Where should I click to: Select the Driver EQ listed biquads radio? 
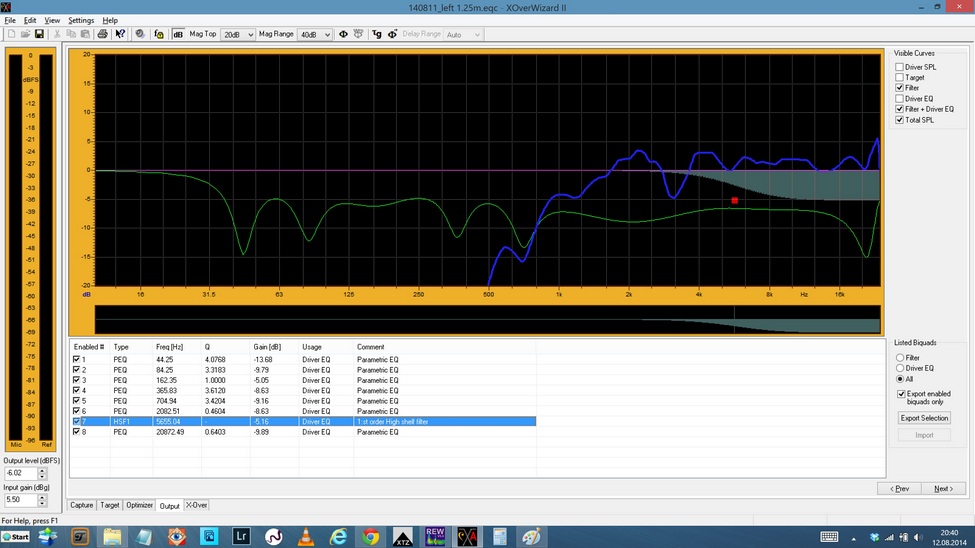pos(900,368)
